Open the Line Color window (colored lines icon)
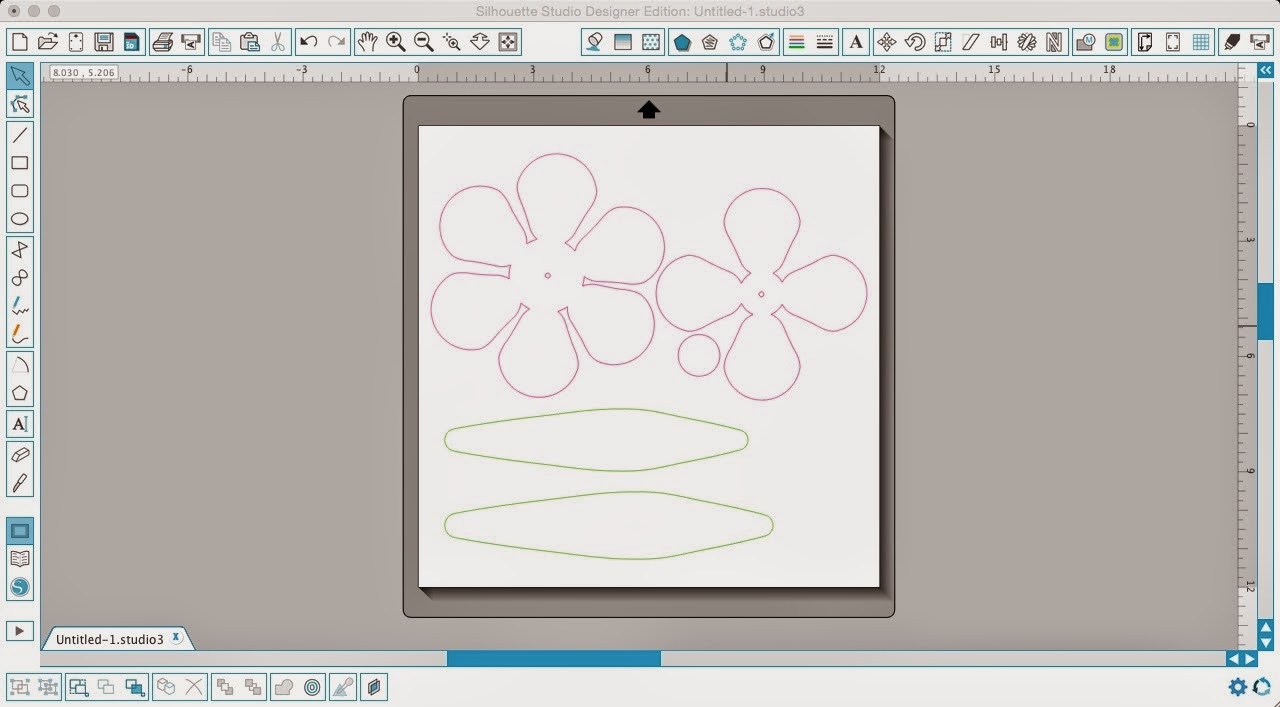This screenshot has width=1280, height=707. 797,42
